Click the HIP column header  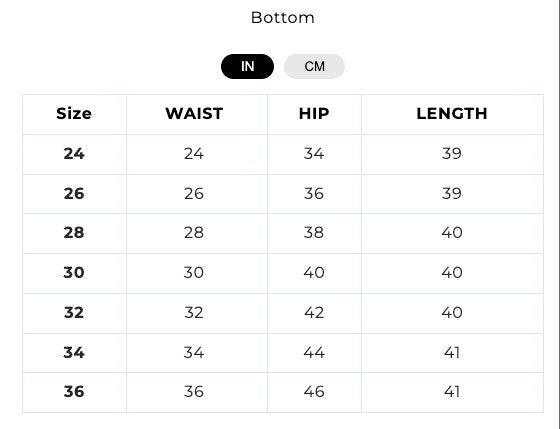[314, 114]
